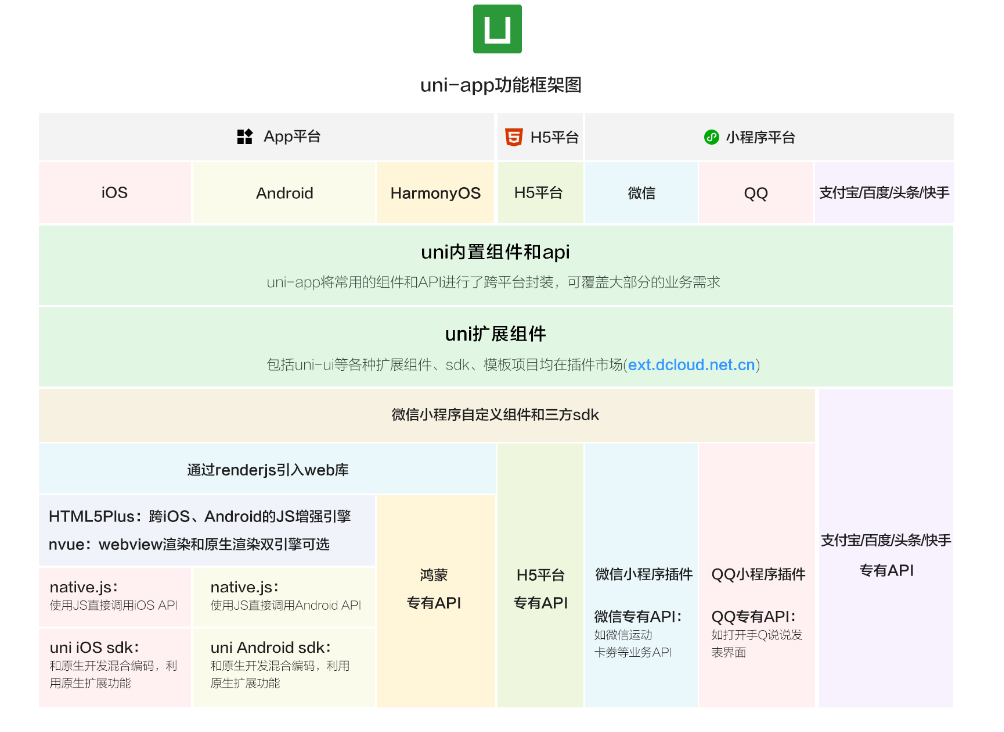Screen dimensions: 1004x732
Task: Click the green 小程序平台 icon
Action: point(711,137)
